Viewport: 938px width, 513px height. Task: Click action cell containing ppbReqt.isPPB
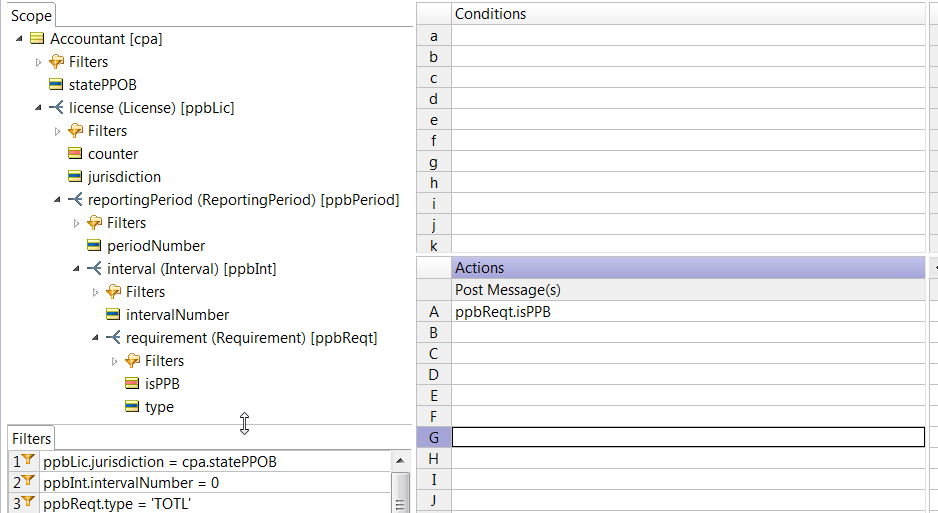pyautogui.click(x=688, y=312)
